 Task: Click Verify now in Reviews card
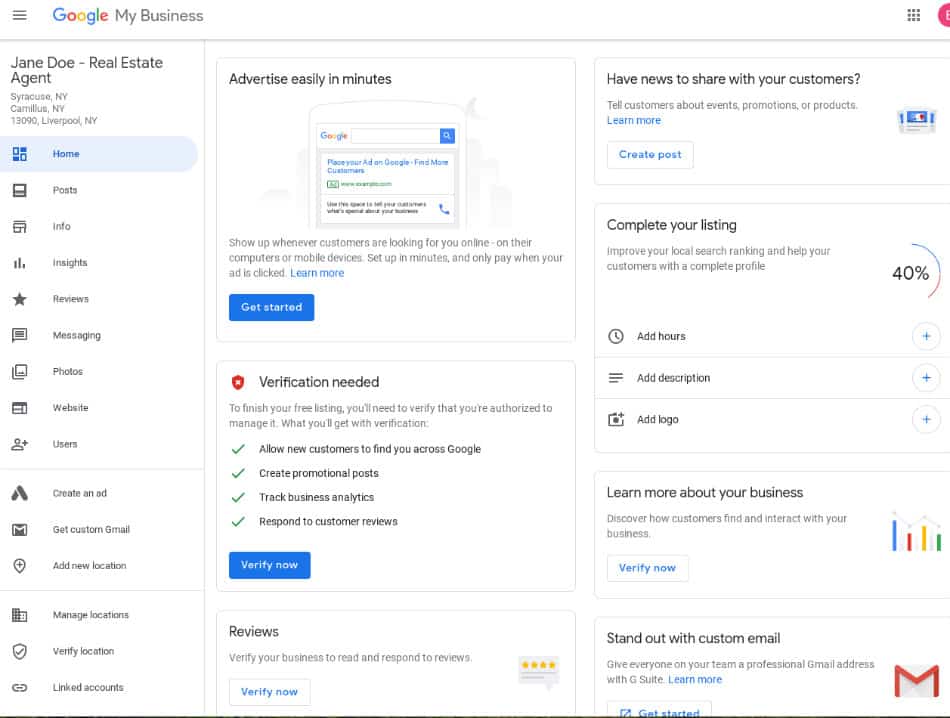click(x=270, y=692)
